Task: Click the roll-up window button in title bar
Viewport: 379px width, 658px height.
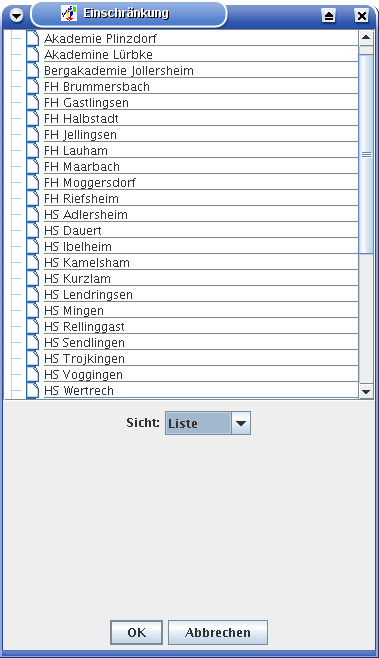Action: tap(329, 16)
